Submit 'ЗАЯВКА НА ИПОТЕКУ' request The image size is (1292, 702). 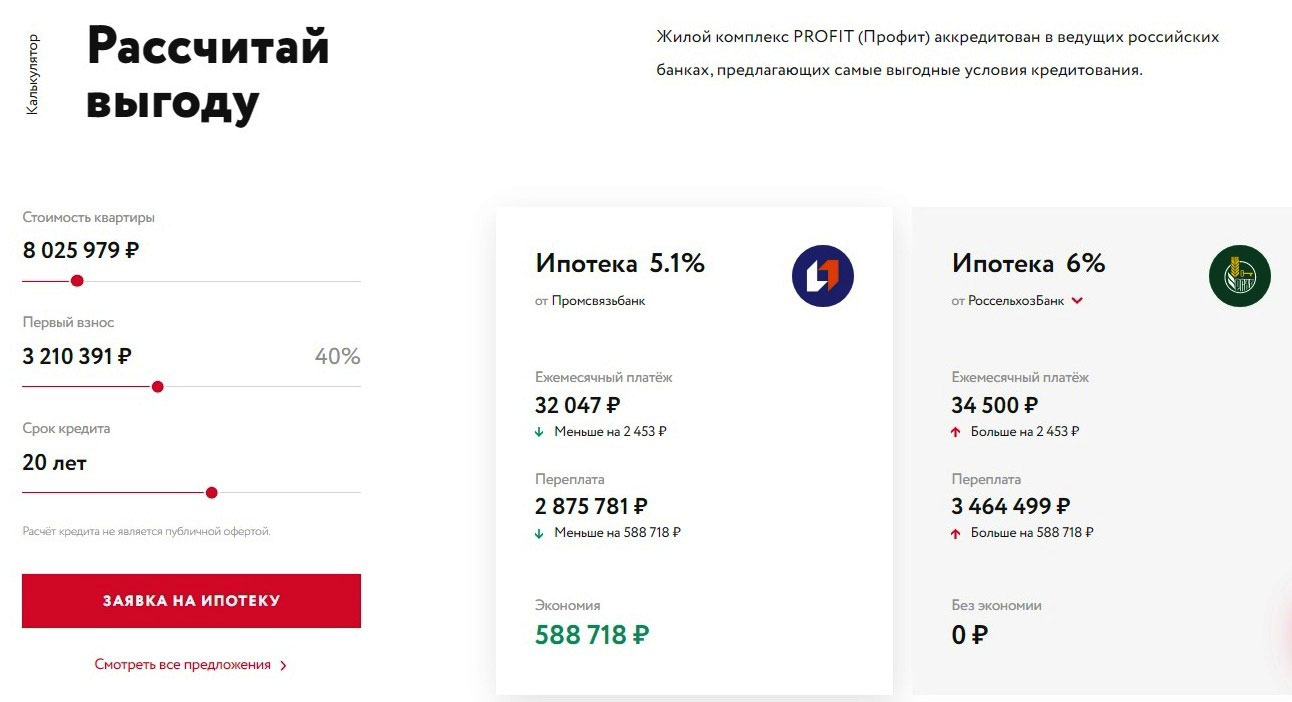(191, 601)
